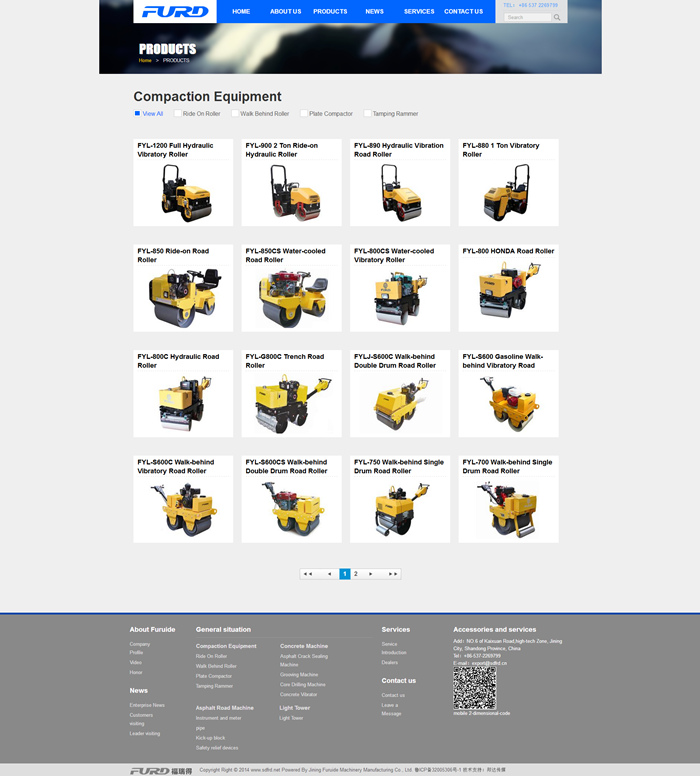700x776 pixels.
Task: Open FYL-850CS Water-cooled Road Roller image
Action: coord(292,298)
